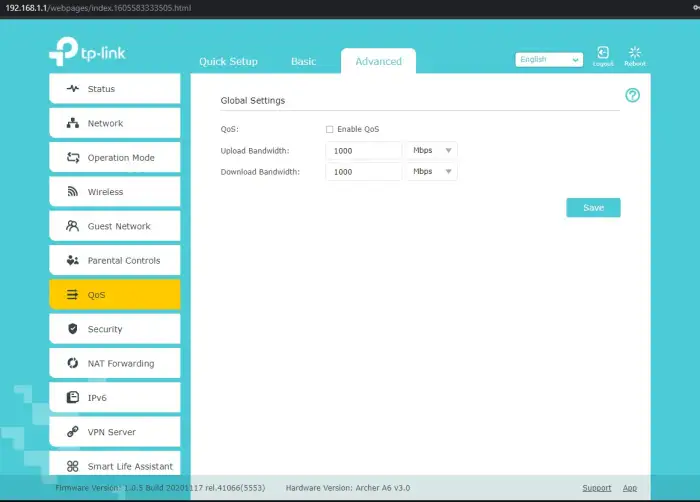Click the Logout icon

[x=603, y=53]
